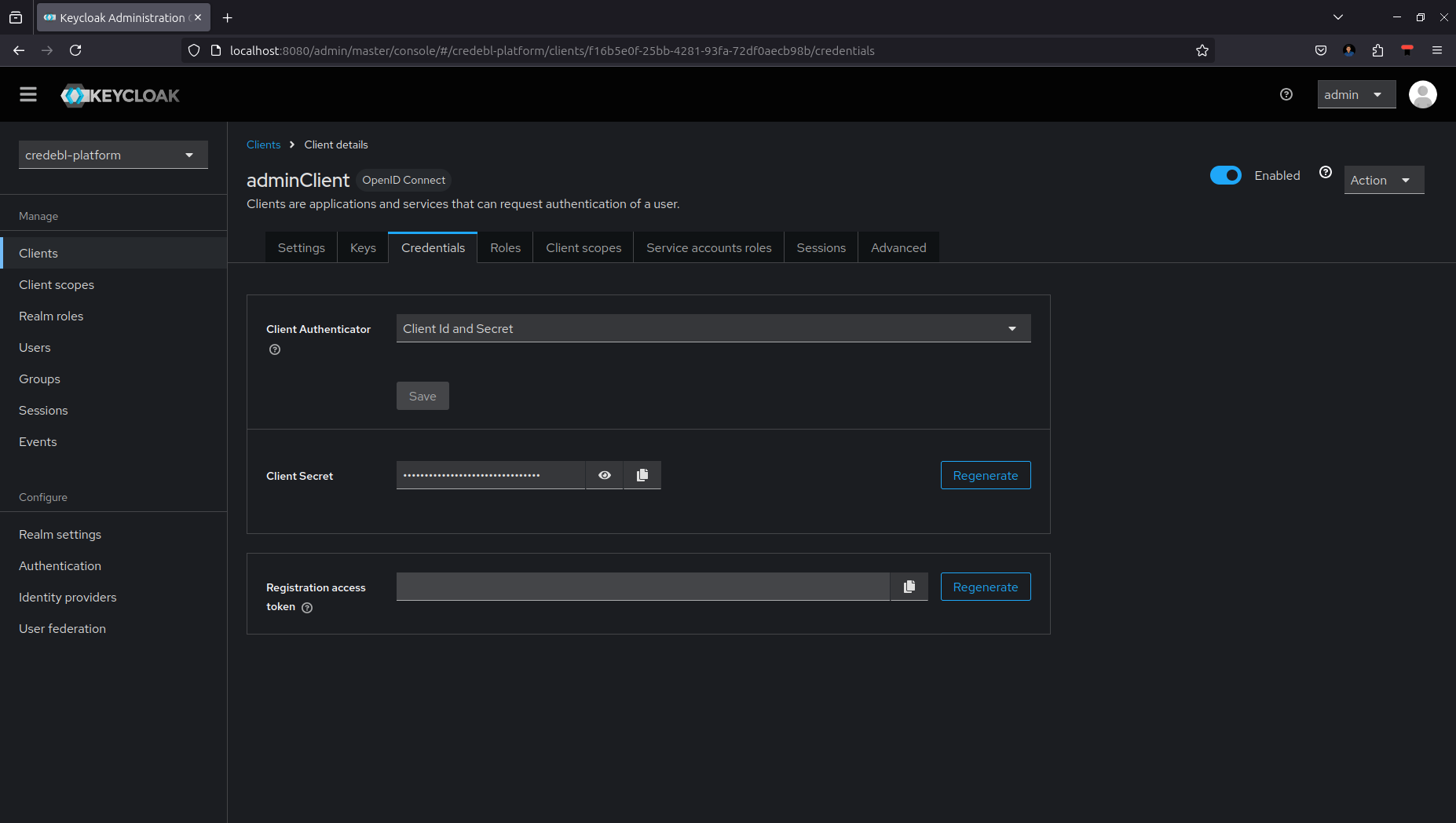Click the Registration access token field
Screen dimensions: 1456x823
point(642,587)
